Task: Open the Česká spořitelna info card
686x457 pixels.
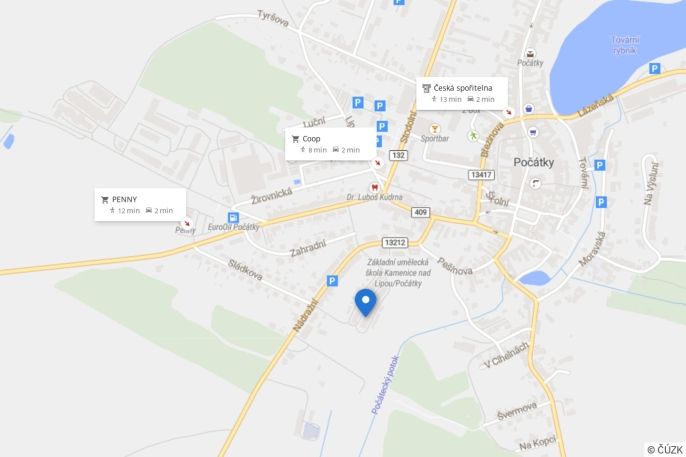Action: tap(462, 93)
